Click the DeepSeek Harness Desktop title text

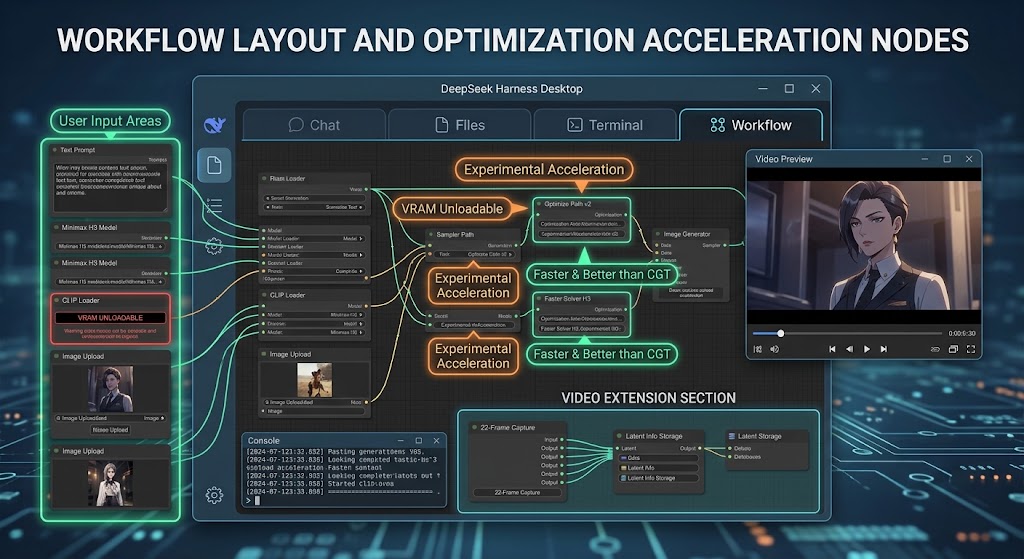(511, 89)
